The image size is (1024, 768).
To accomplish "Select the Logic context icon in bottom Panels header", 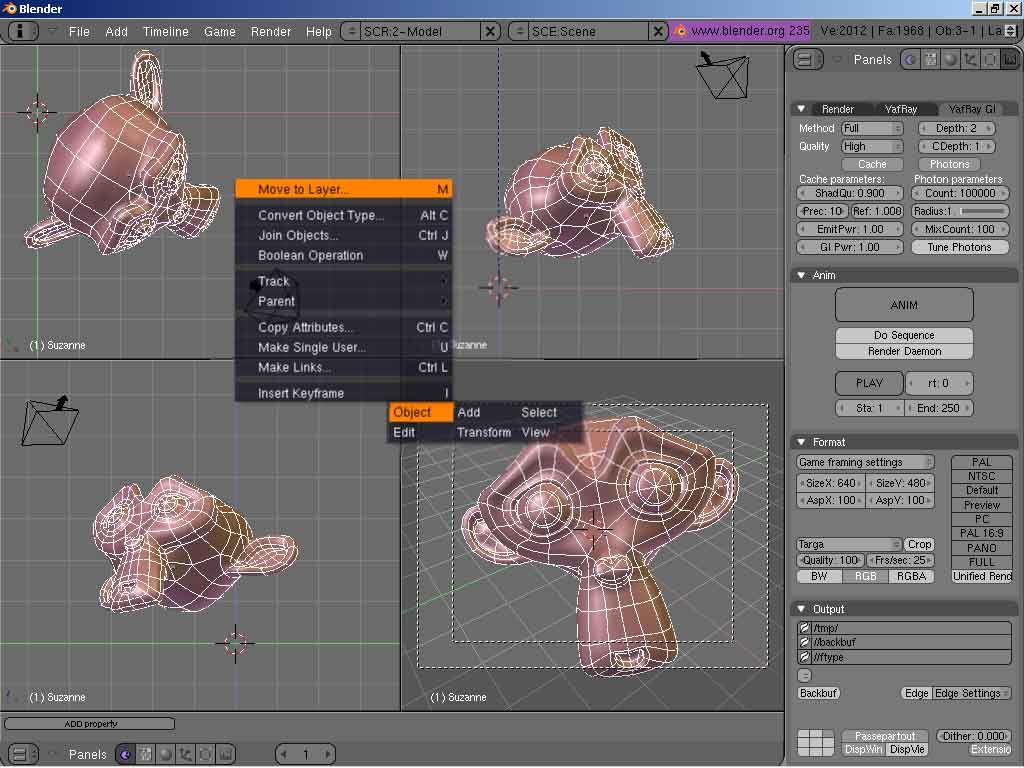I will coord(125,754).
